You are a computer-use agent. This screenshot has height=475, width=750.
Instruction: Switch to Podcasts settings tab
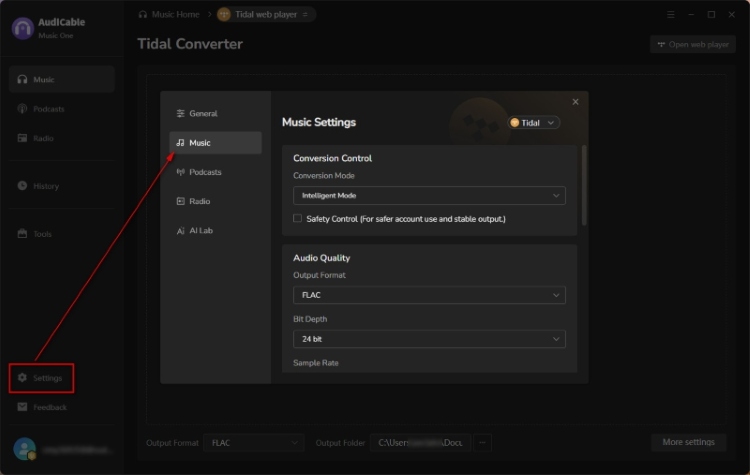tap(215, 172)
